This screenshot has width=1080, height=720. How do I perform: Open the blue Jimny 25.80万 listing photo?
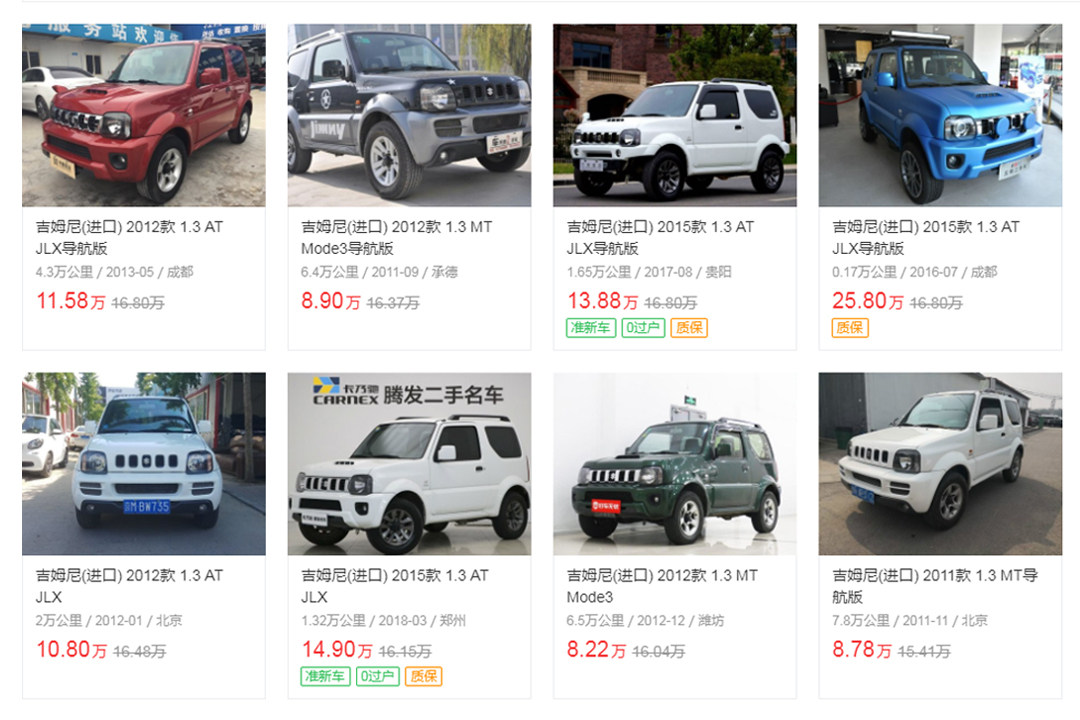click(x=940, y=115)
